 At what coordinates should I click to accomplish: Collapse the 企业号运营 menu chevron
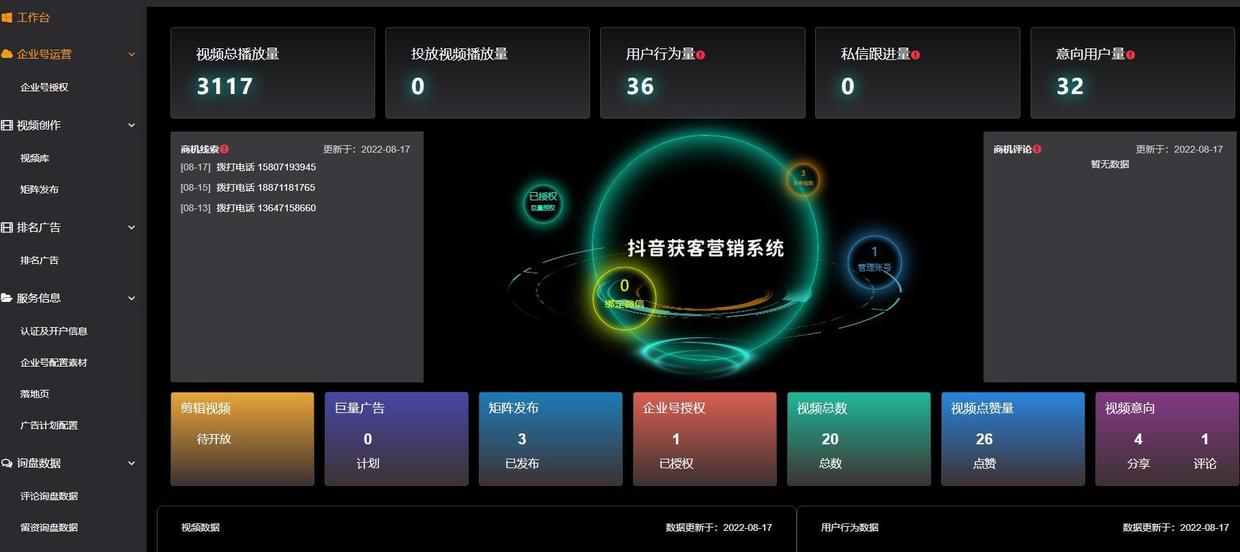click(131, 54)
